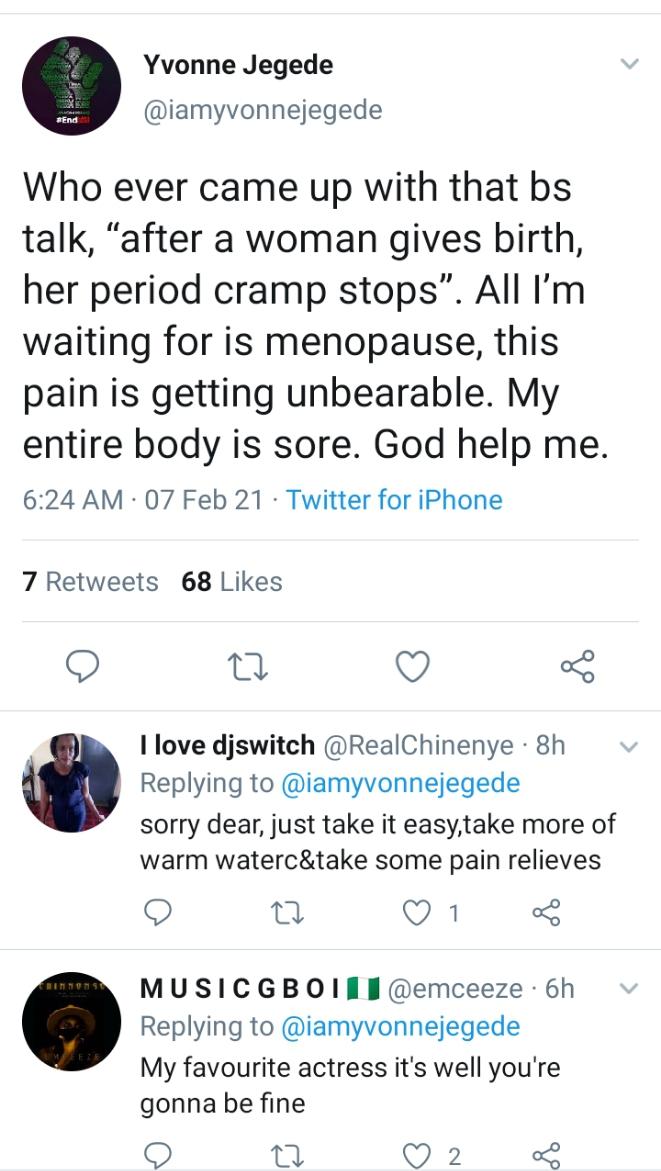View the 7 Retweets list
Image resolution: width=661 pixels, height=1171 pixels.
[90, 581]
